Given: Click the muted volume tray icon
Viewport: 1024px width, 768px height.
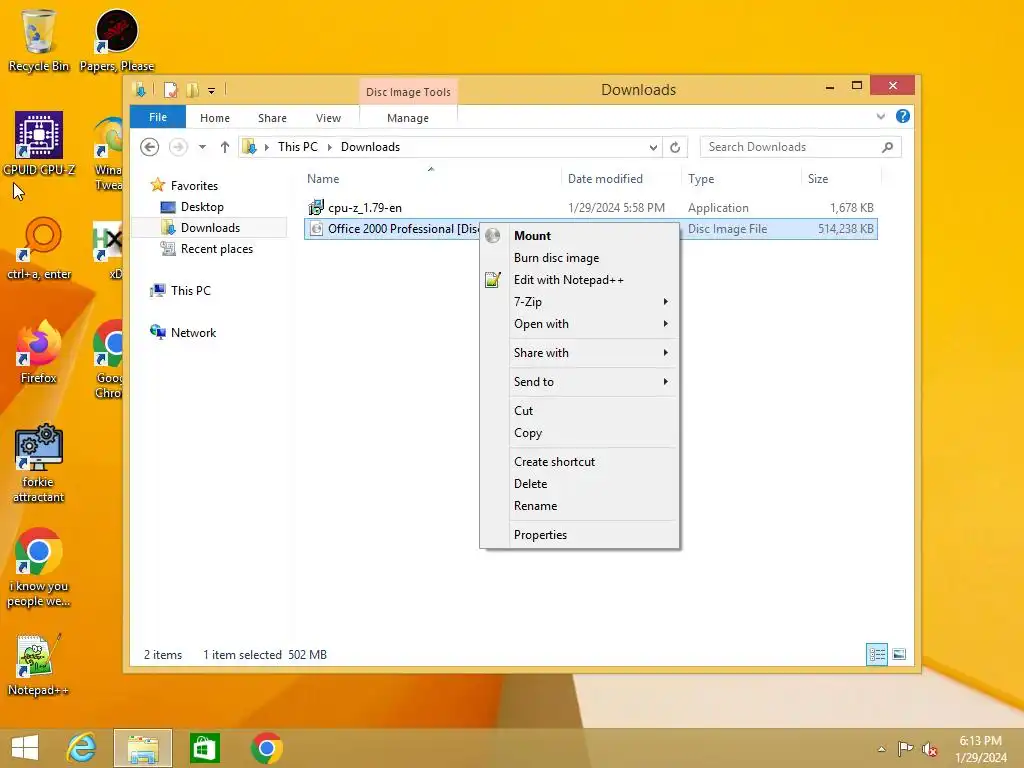Looking at the screenshot, I should [x=929, y=749].
